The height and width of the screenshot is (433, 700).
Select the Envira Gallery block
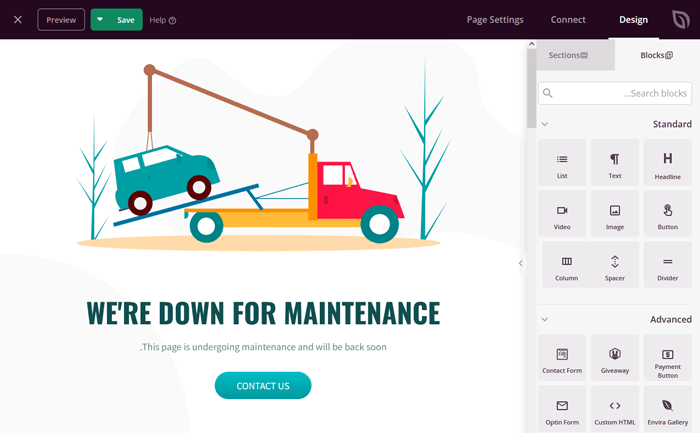668,409
